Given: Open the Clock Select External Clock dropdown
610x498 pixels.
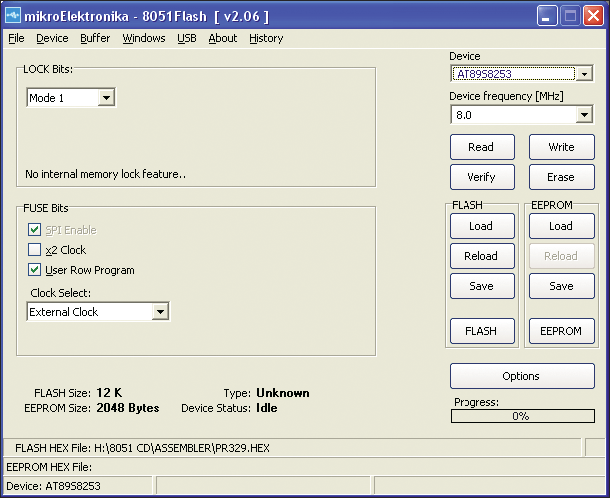Looking at the screenshot, I should (x=160, y=312).
